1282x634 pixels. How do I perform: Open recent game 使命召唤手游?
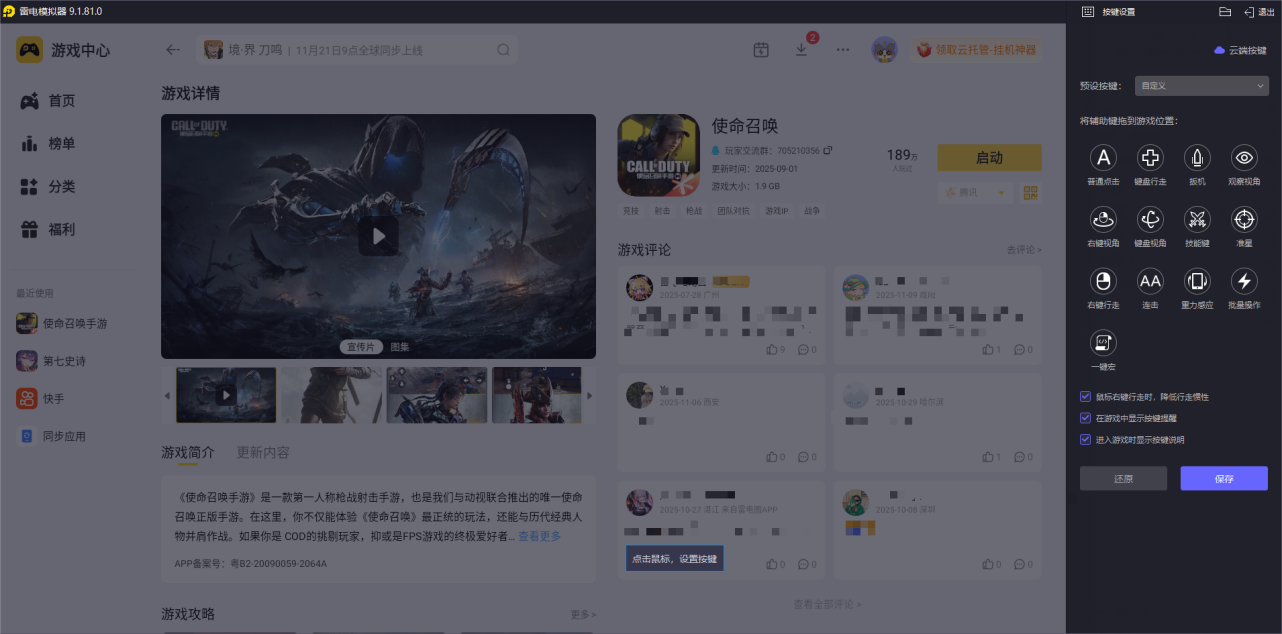point(62,323)
